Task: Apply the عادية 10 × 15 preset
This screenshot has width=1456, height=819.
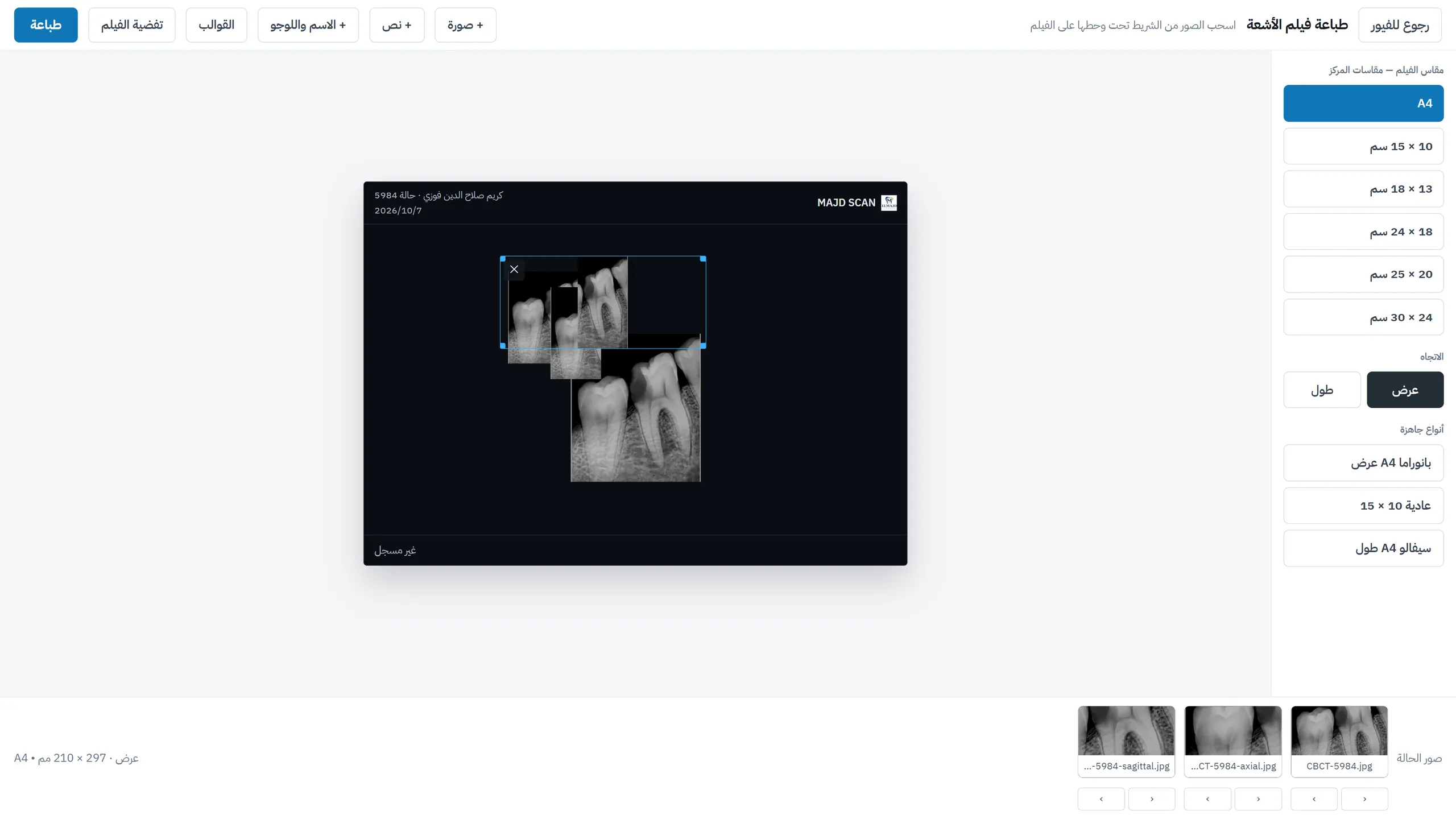Action: tap(1363, 506)
